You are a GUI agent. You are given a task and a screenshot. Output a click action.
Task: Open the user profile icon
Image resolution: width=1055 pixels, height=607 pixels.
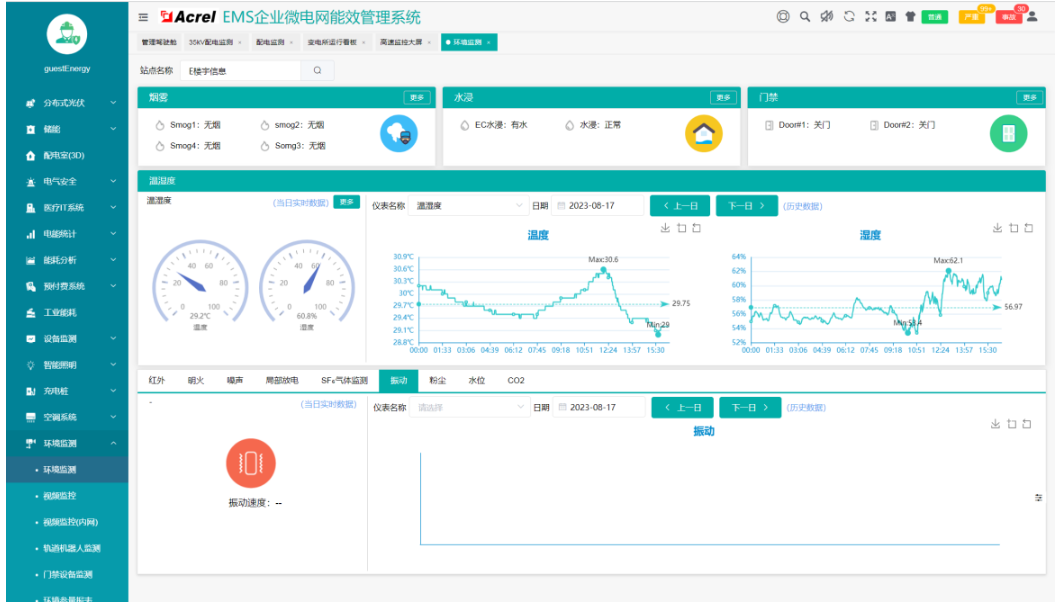1032,17
